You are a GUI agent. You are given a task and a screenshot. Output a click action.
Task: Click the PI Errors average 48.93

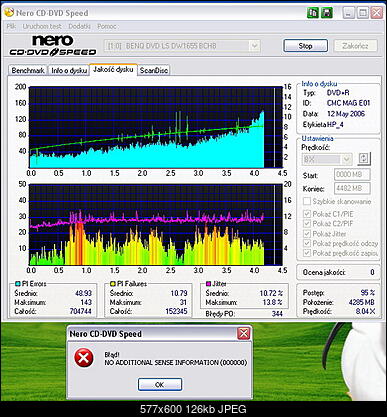click(83, 293)
